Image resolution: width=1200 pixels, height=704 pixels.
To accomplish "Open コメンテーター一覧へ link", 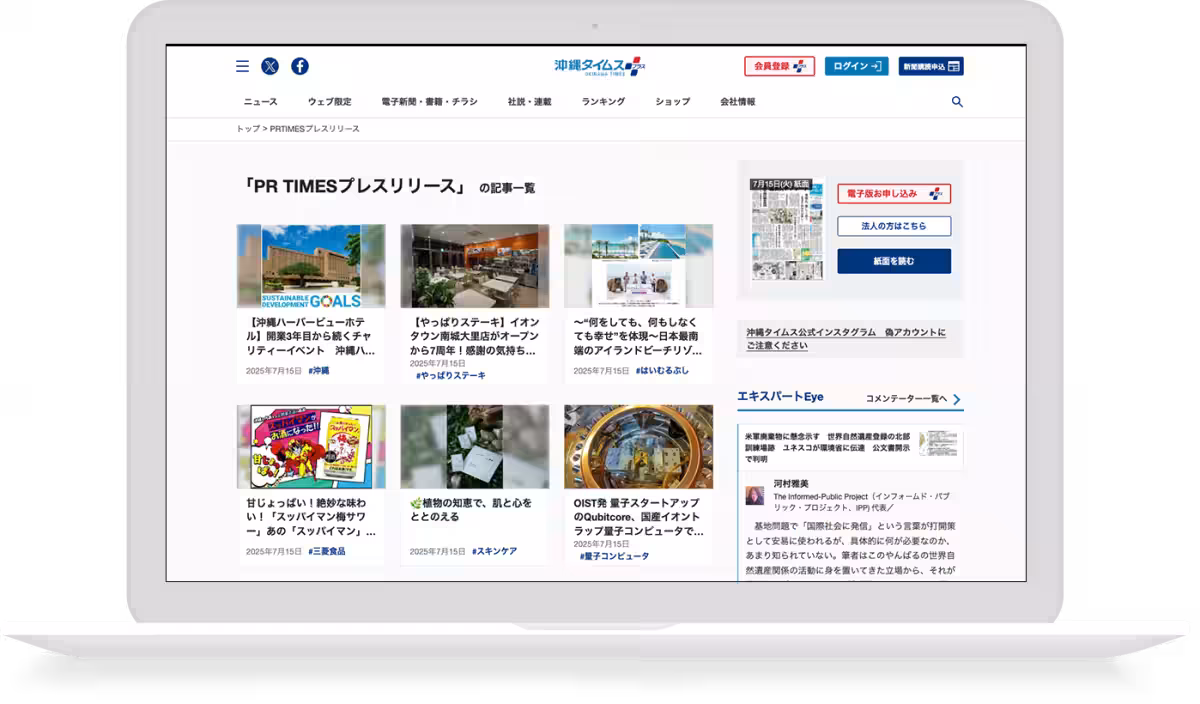I will [x=906, y=399].
